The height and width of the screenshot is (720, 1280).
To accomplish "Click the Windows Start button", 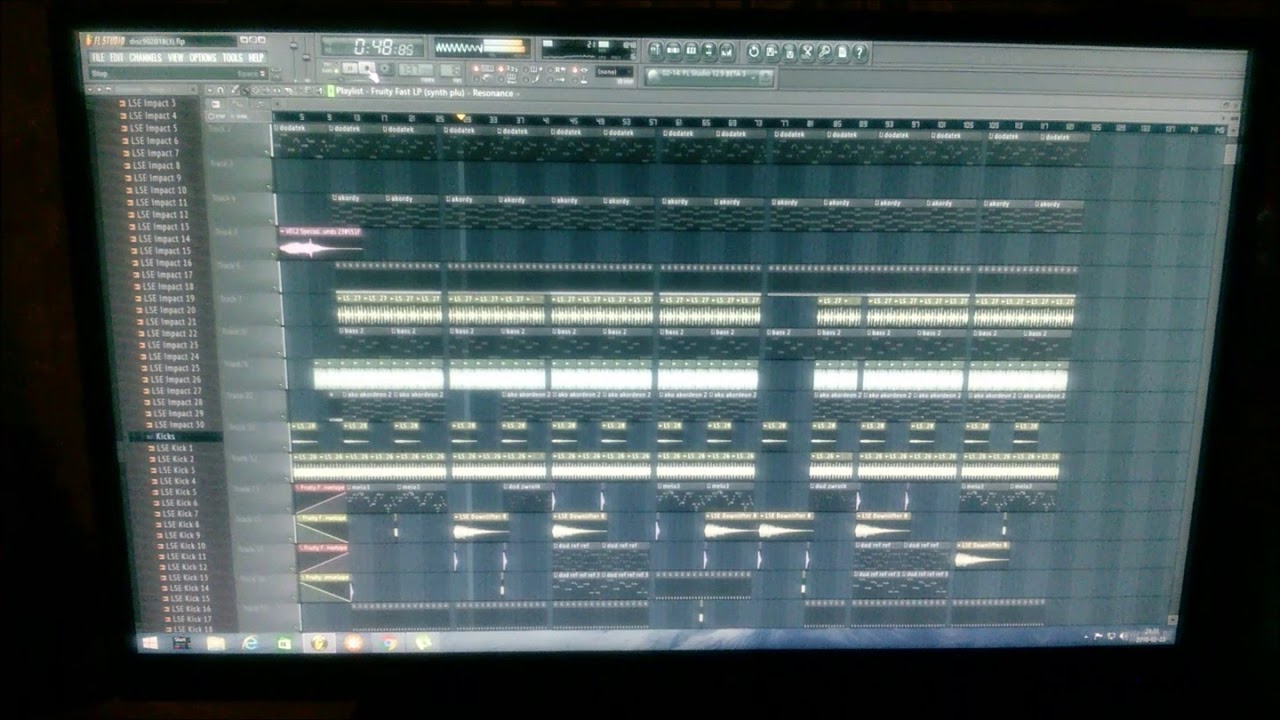I will (x=148, y=642).
